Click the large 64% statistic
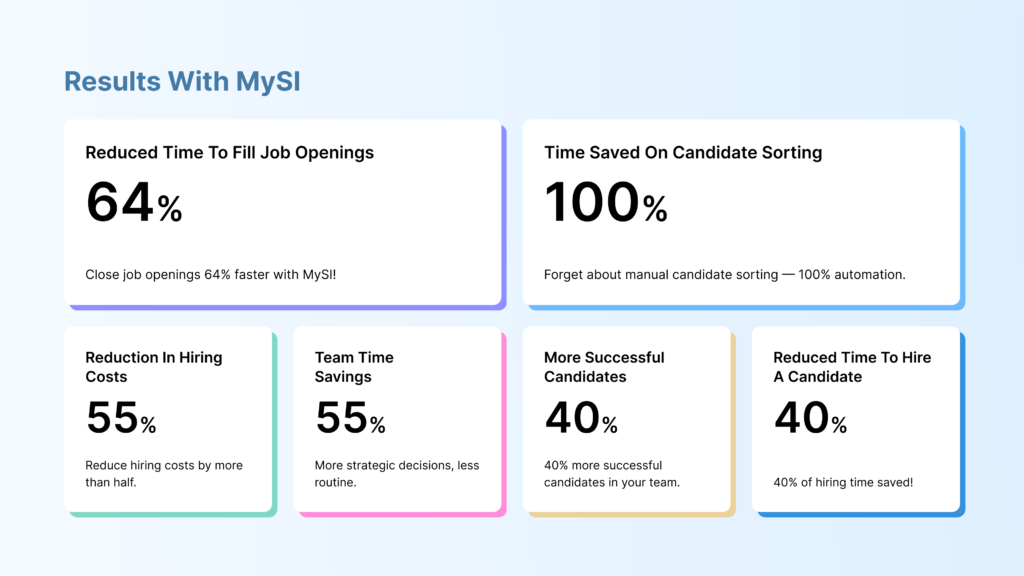Screen dimensions: 1024x576 (x=134, y=203)
